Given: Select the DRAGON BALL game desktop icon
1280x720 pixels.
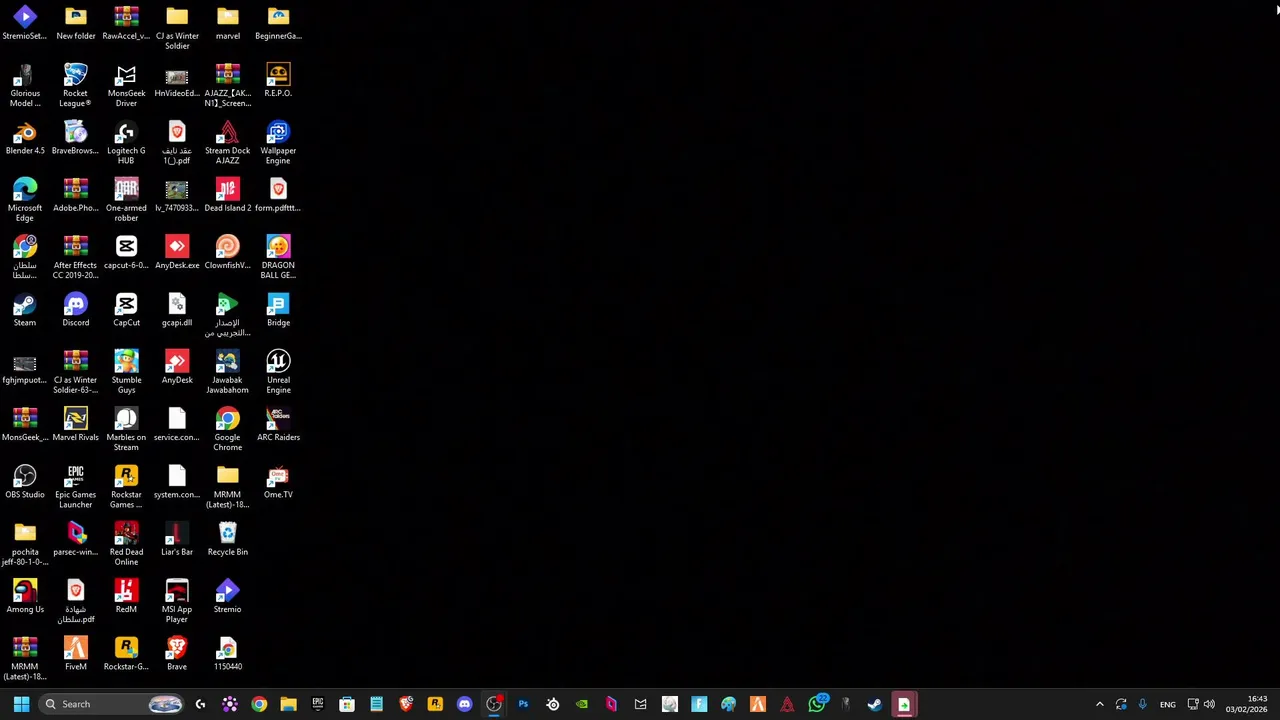Looking at the screenshot, I should tap(278, 258).
